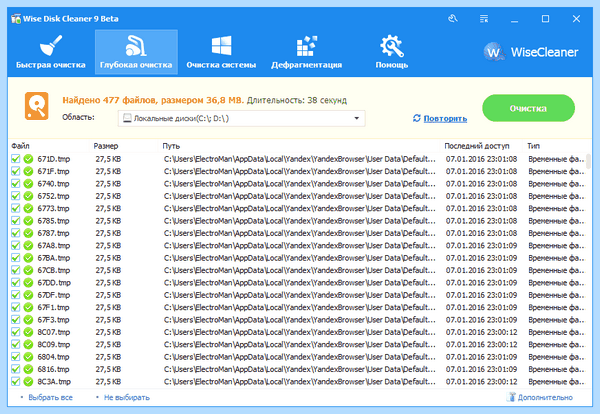Toggle the 67CB.tmp checkbox
Image resolution: width=600 pixels, height=414 pixels.
click(15, 270)
